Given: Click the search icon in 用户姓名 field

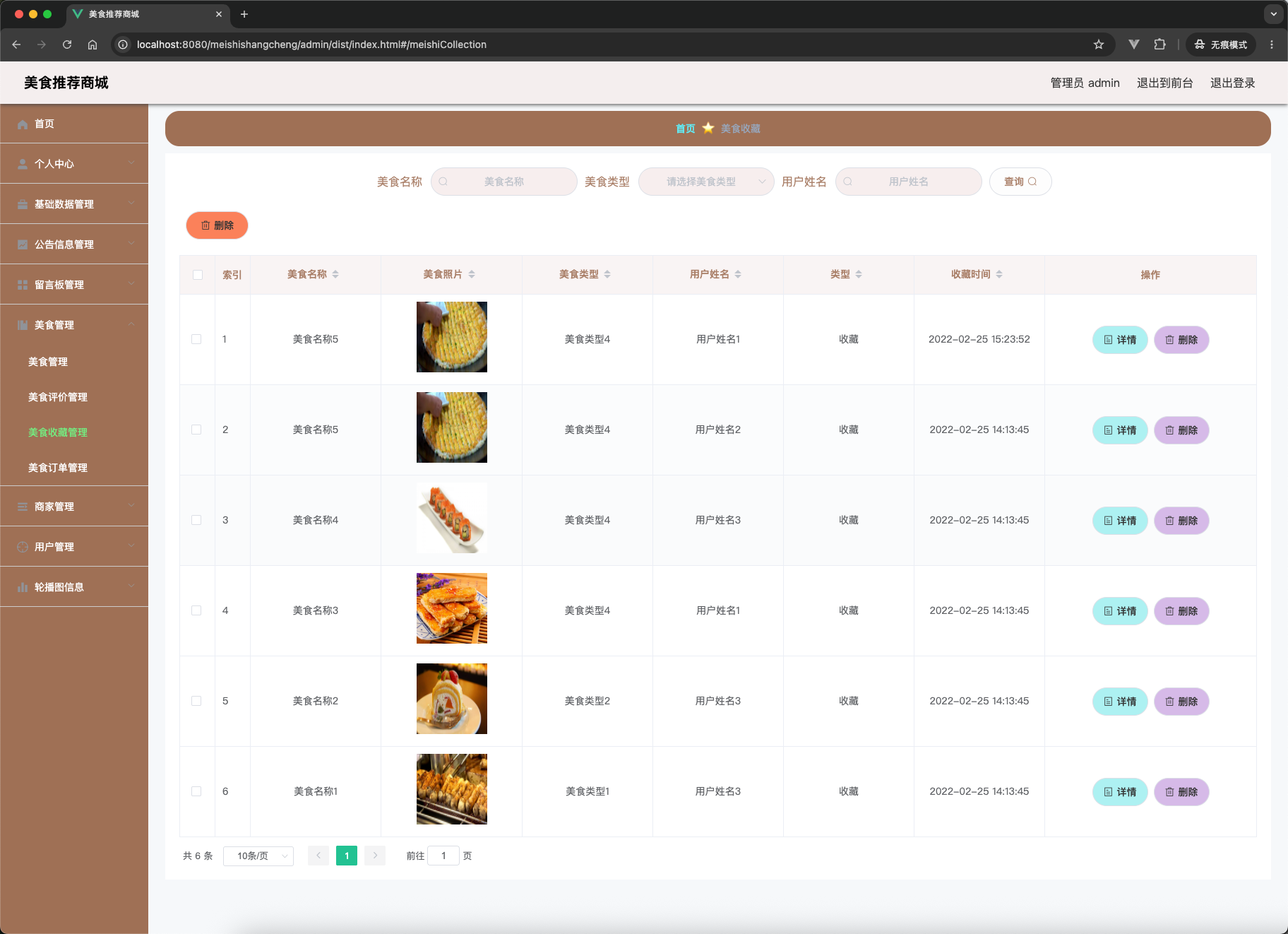Looking at the screenshot, I should (848, 182).
